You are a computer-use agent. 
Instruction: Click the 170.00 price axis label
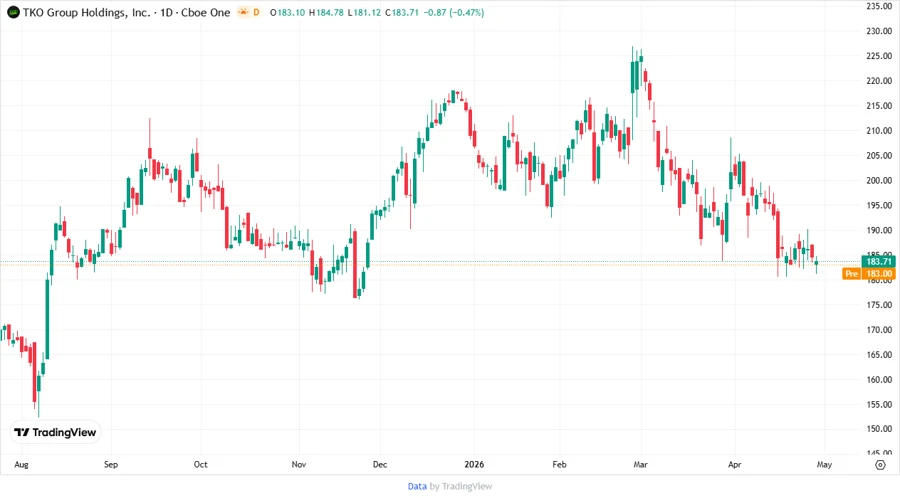(879, 330)
